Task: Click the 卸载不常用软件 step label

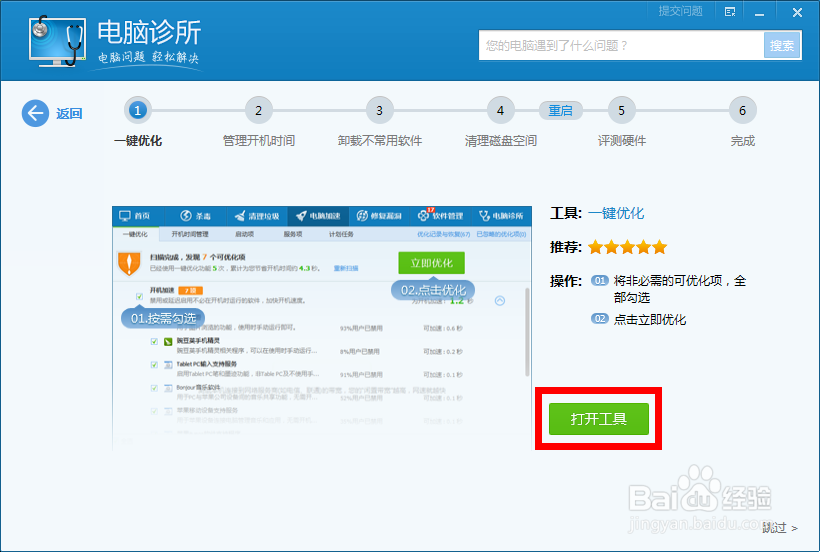Action: click(x=380, y=141)
